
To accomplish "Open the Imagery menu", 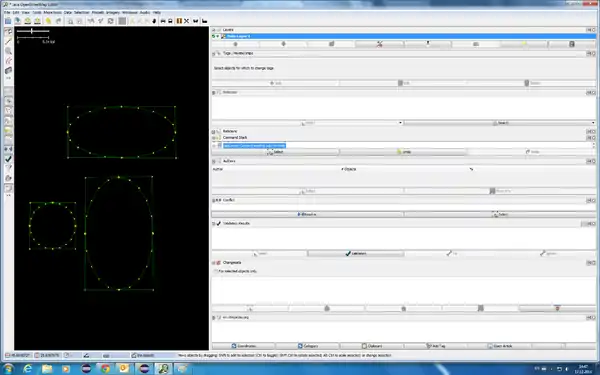I will click(112, 13).
